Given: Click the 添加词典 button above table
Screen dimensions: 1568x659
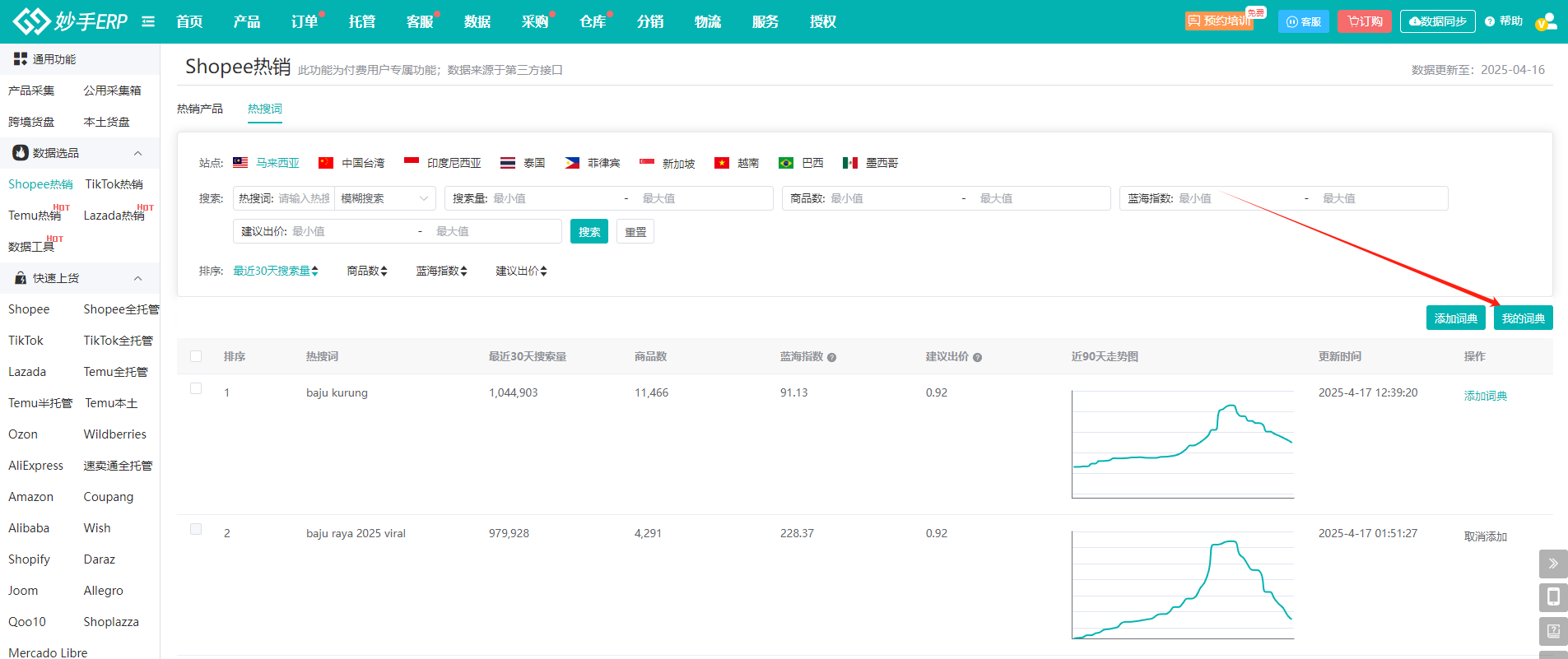Looking at the screenshot, I should tap(1456, 318).
